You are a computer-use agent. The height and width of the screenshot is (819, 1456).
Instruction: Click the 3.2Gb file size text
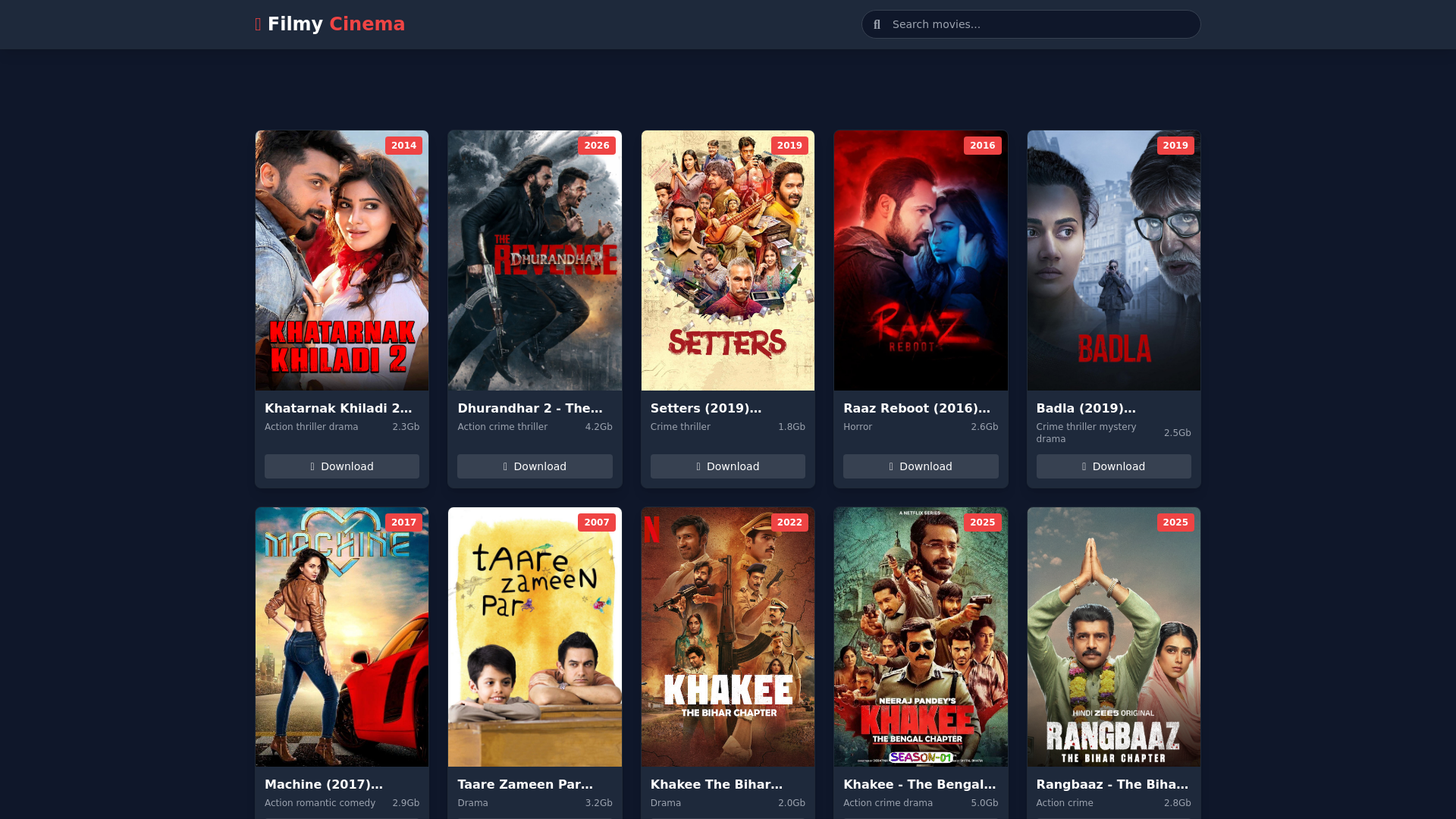tap(599, 803)
